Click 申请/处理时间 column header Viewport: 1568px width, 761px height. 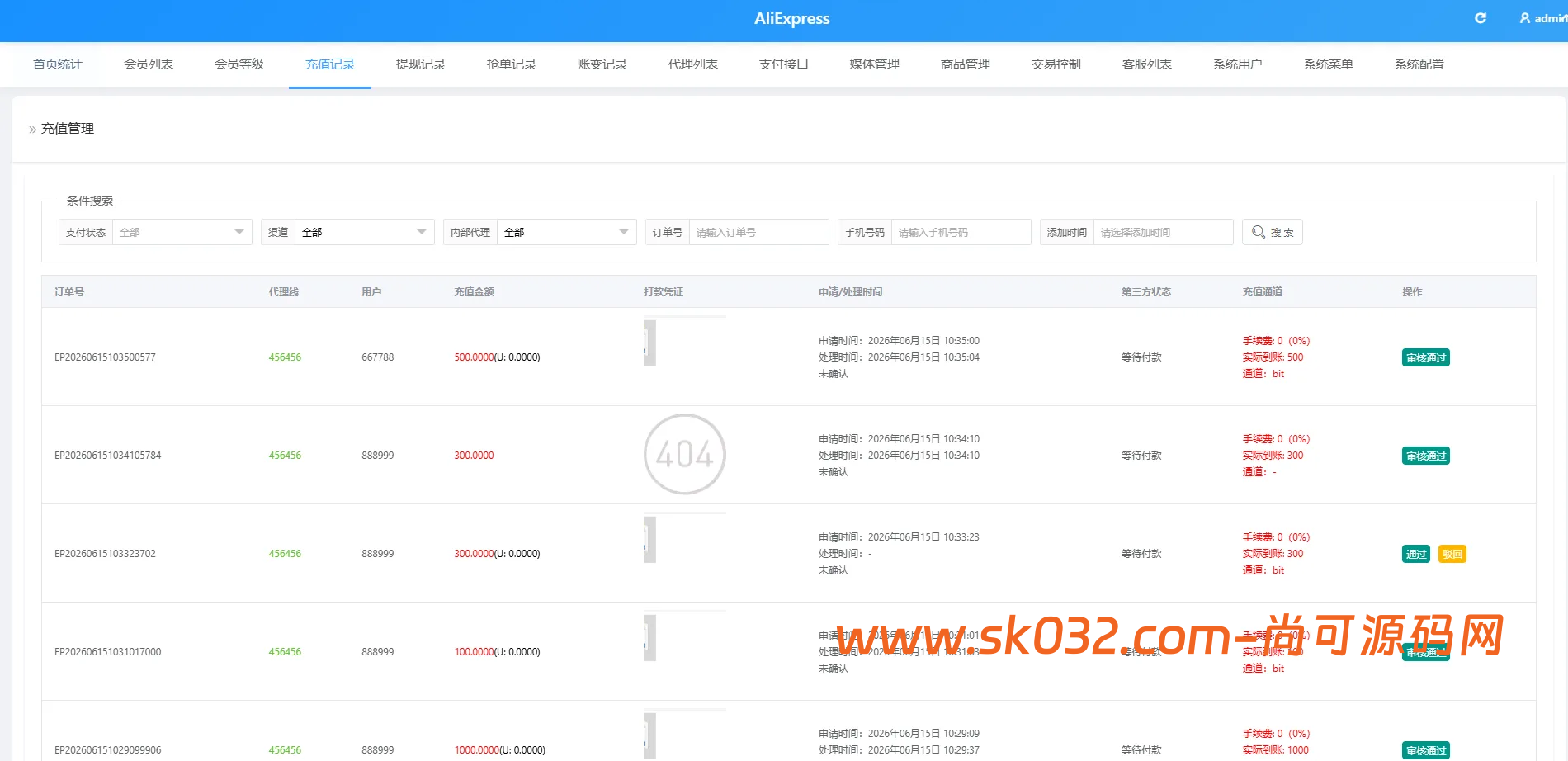coord(850,292)
